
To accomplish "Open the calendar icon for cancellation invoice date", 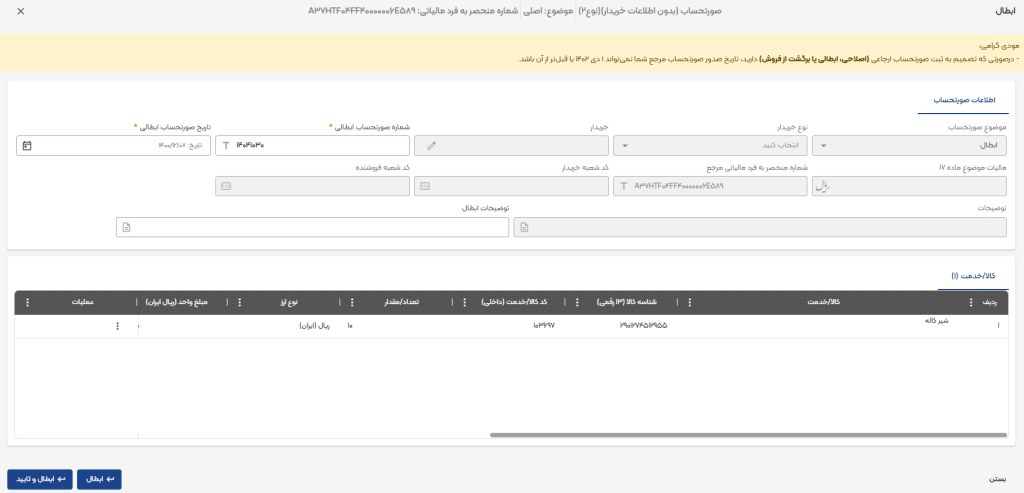I will (27, 146).
